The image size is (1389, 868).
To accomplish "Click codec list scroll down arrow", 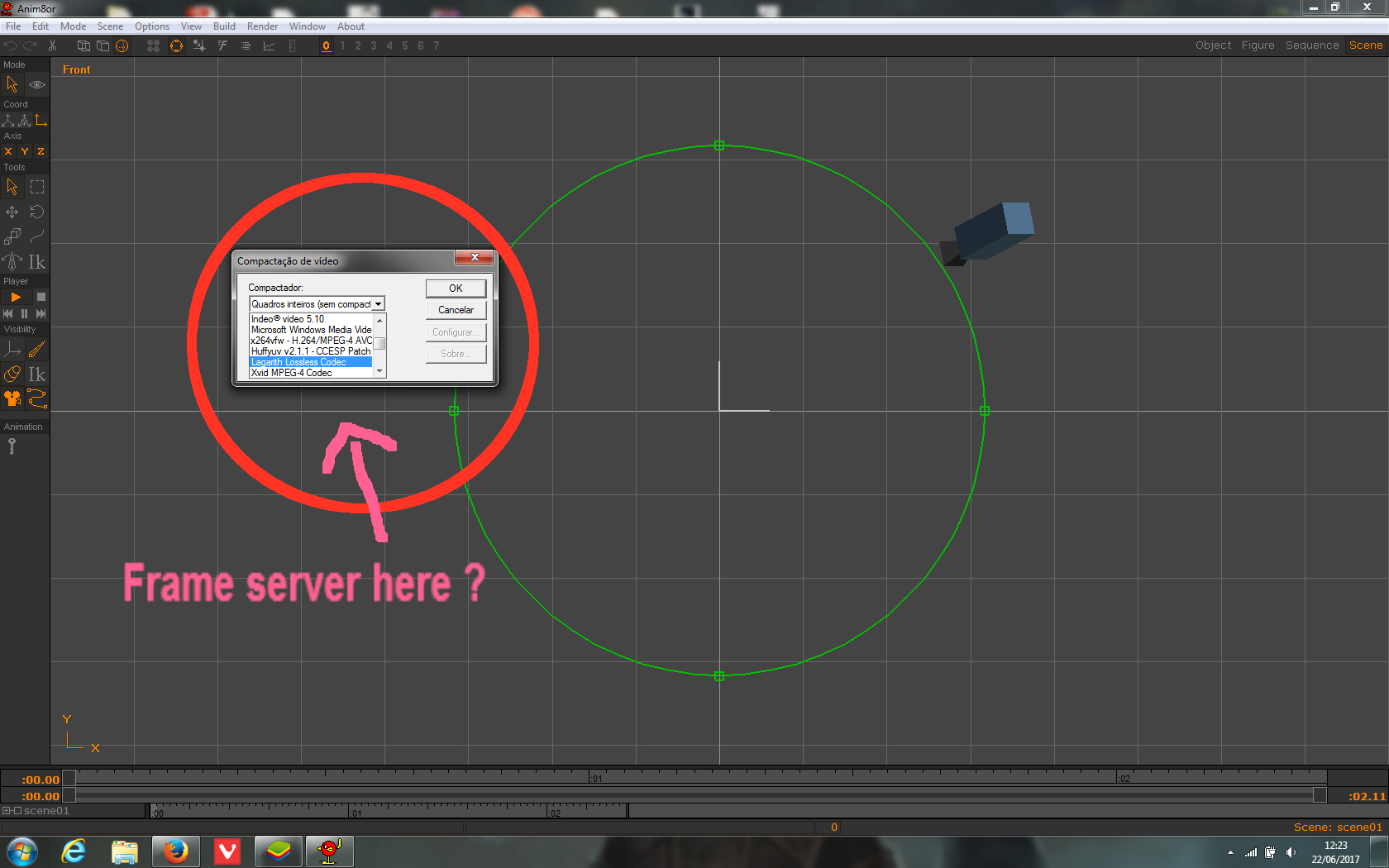I will pos(379,372).
